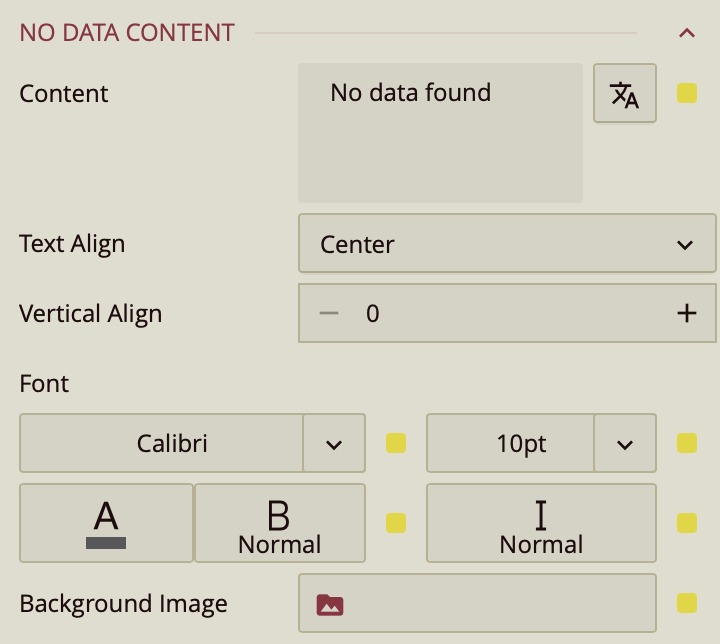
Task: Expand the 10pt font size dropdown
Action: pos(625,443)
